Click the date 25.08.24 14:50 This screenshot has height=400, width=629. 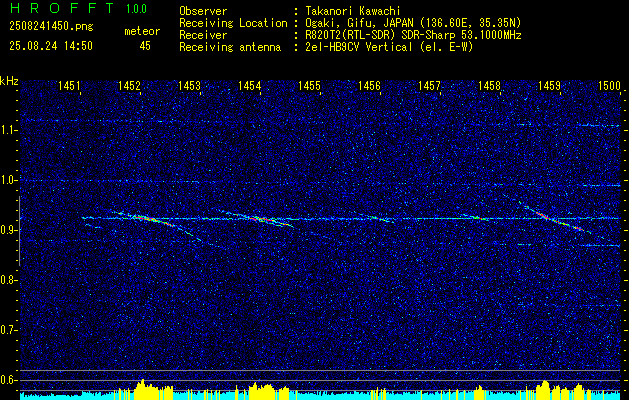51,46
